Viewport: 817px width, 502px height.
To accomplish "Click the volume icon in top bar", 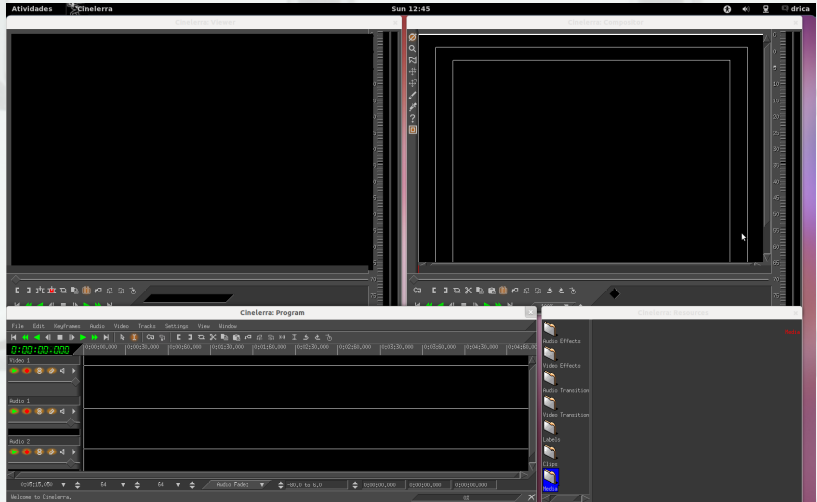I will (746, 9).
